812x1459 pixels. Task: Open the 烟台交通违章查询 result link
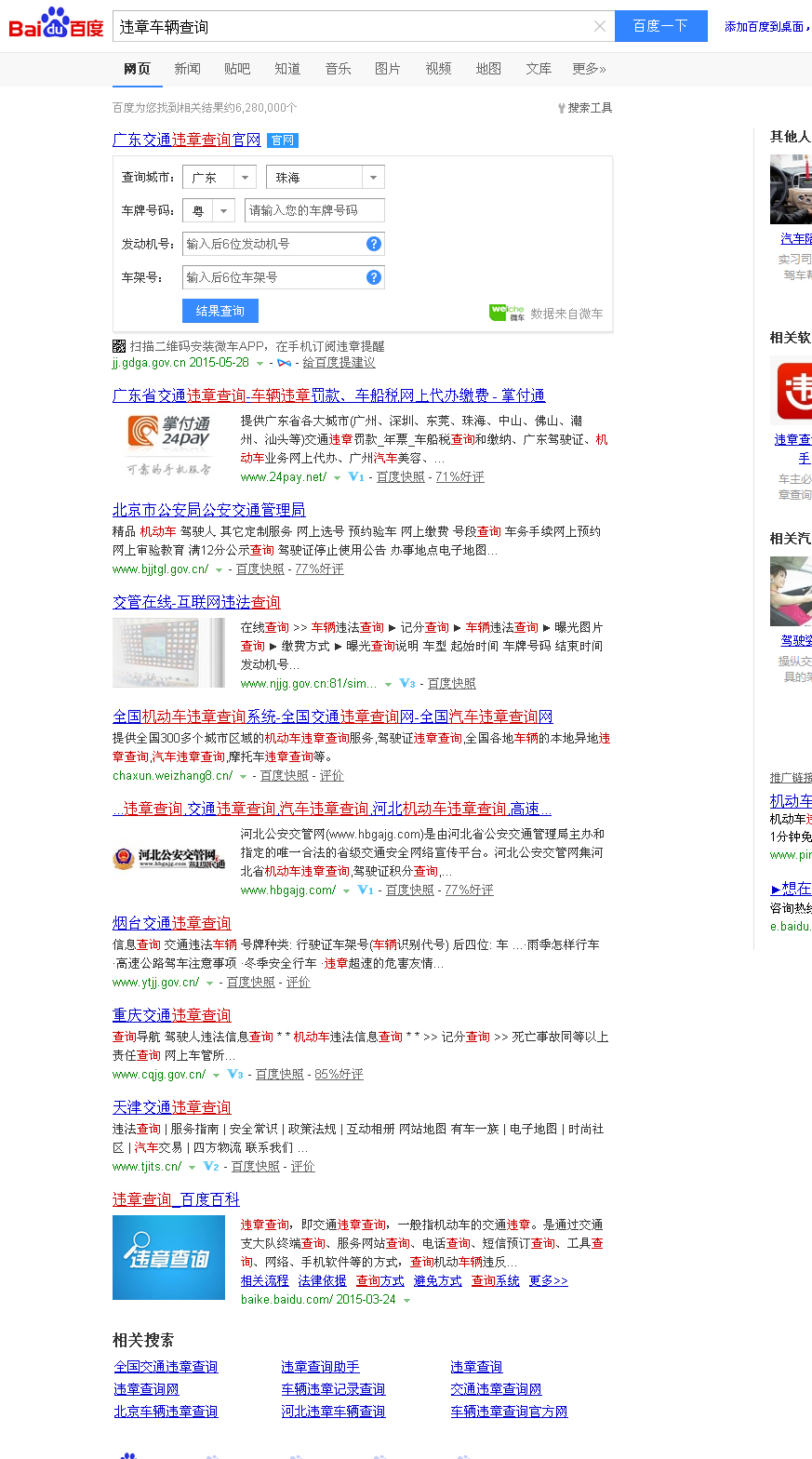tap(172, 923)
